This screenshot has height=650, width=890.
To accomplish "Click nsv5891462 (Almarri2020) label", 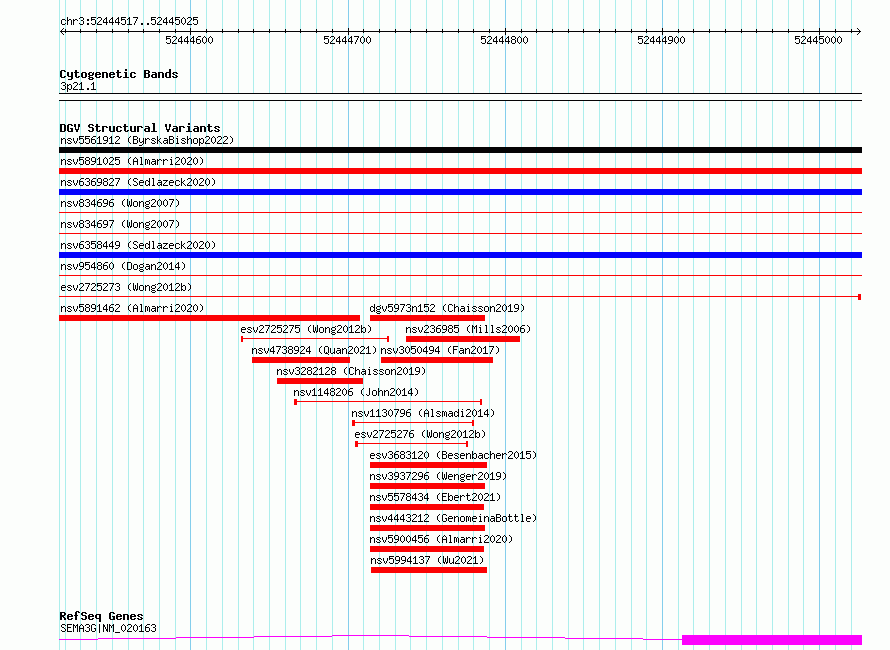I will [x=132, y=308].
